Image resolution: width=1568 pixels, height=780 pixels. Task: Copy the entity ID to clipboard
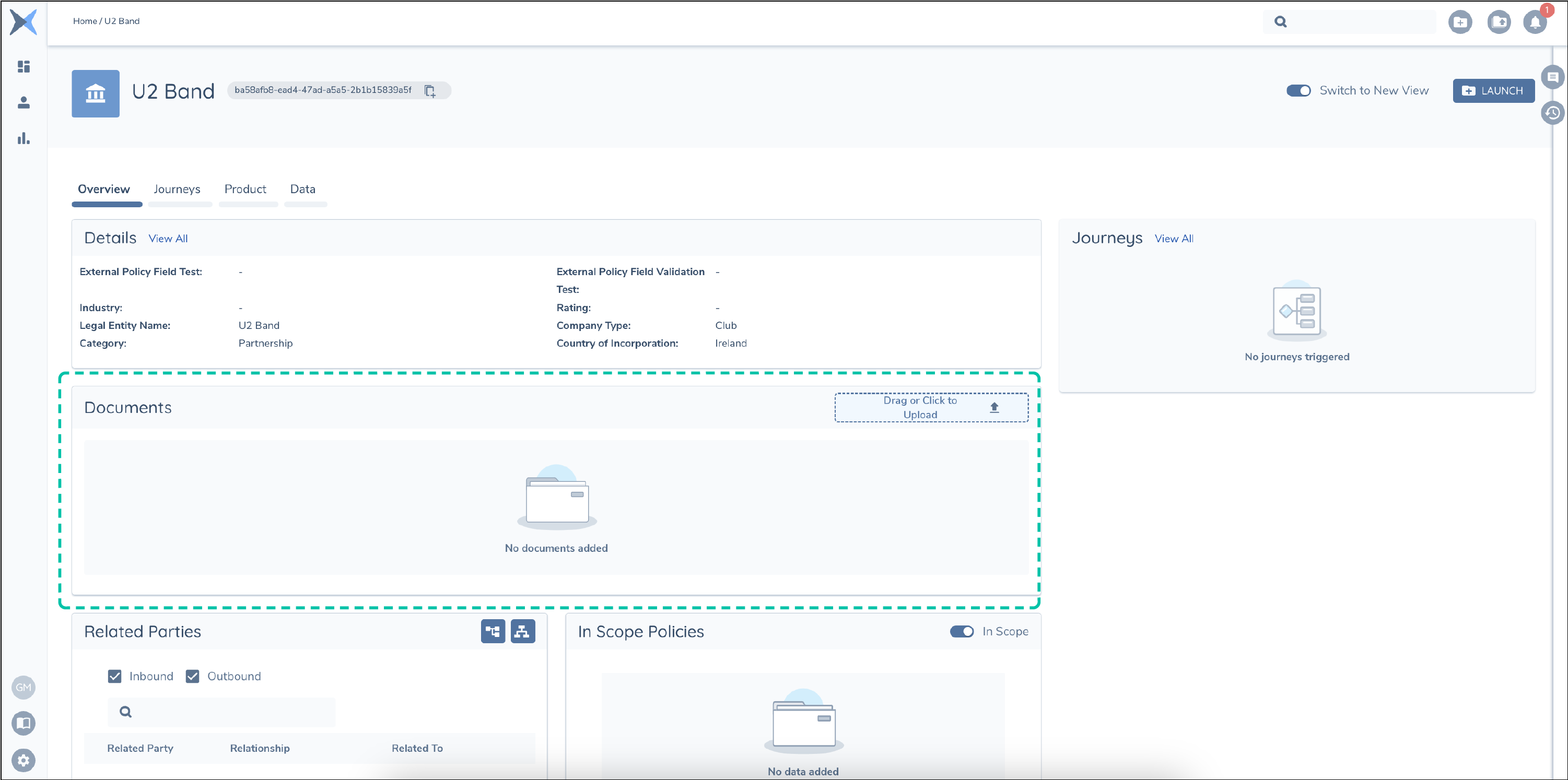(x=430, y=91)
